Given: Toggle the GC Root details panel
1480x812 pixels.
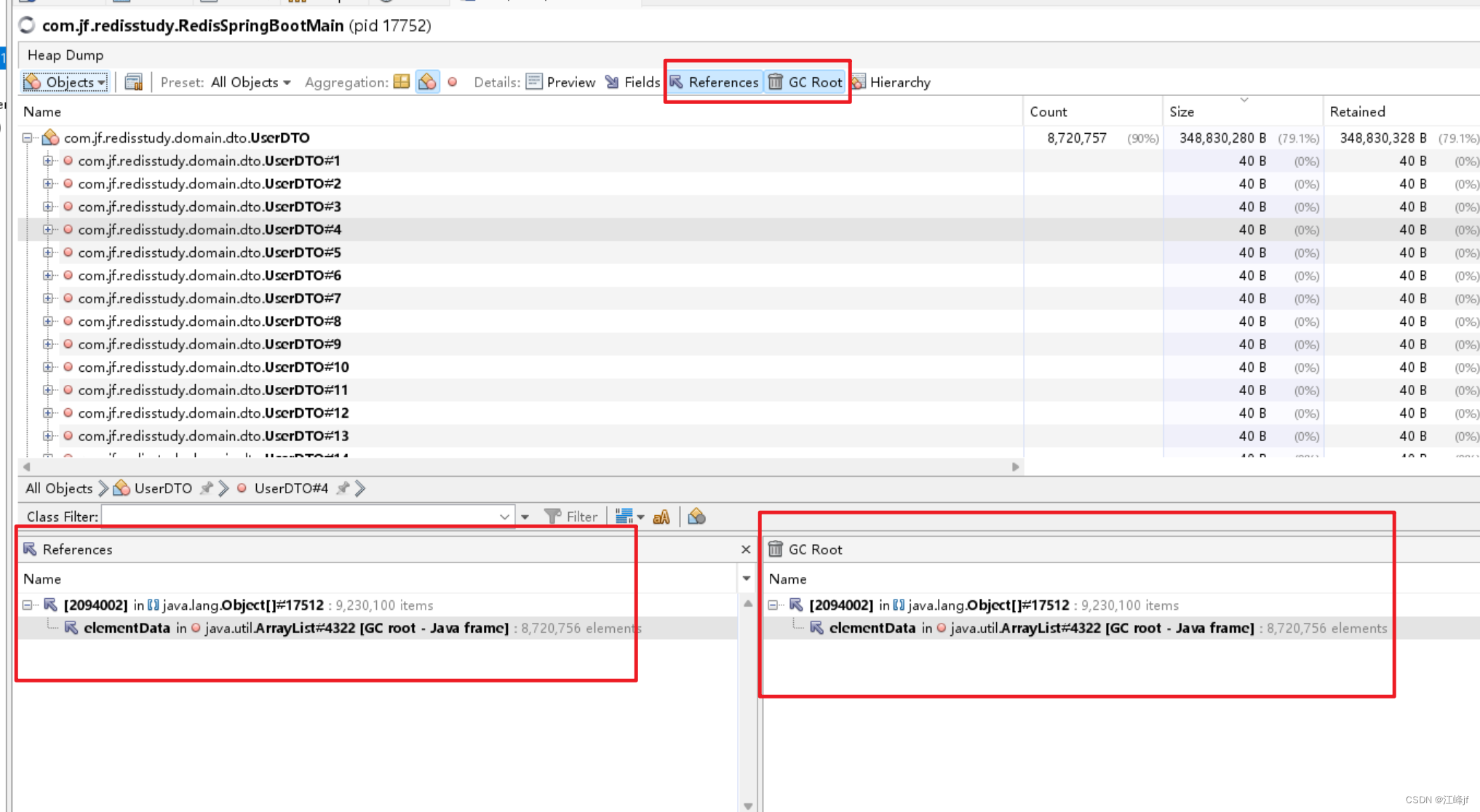Looking at the screenshot, I should [805, 82].
